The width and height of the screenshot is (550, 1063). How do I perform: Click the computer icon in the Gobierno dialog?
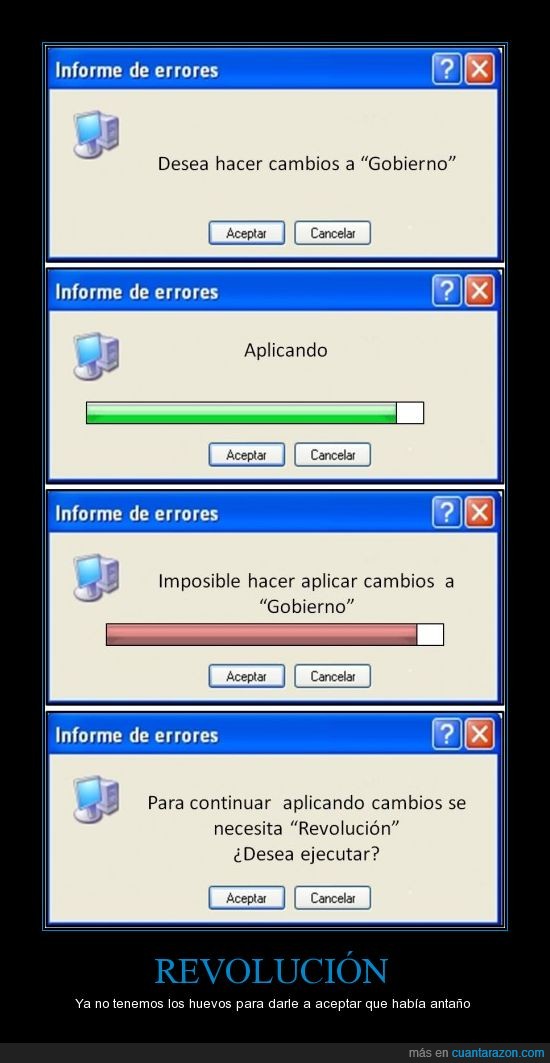pos(96,134)
